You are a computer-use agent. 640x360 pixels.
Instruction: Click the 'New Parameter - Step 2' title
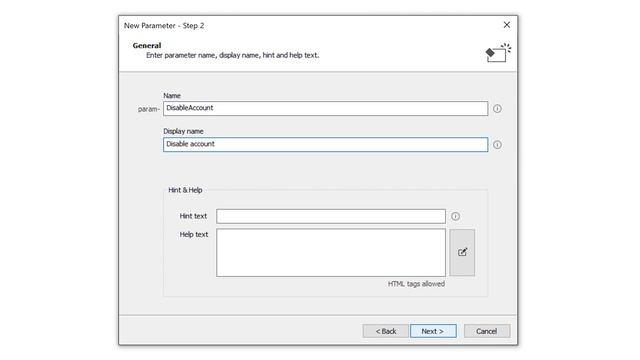tap(164, 25)
